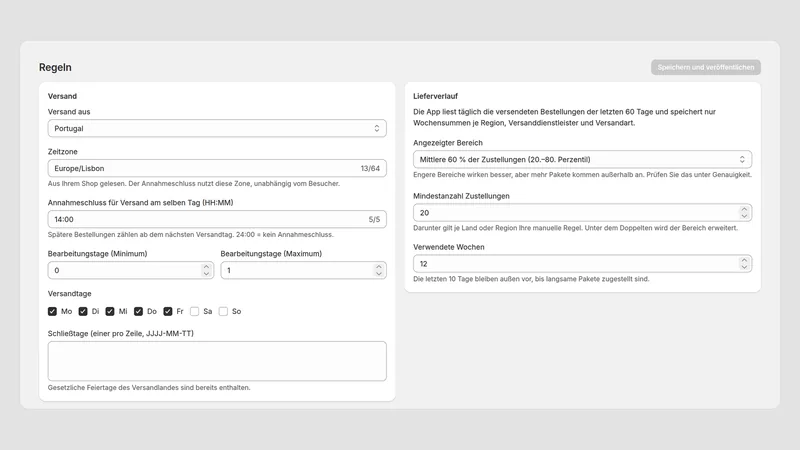
Task: Click the 5/5 character counter
Action: click(x=374, y=219)
